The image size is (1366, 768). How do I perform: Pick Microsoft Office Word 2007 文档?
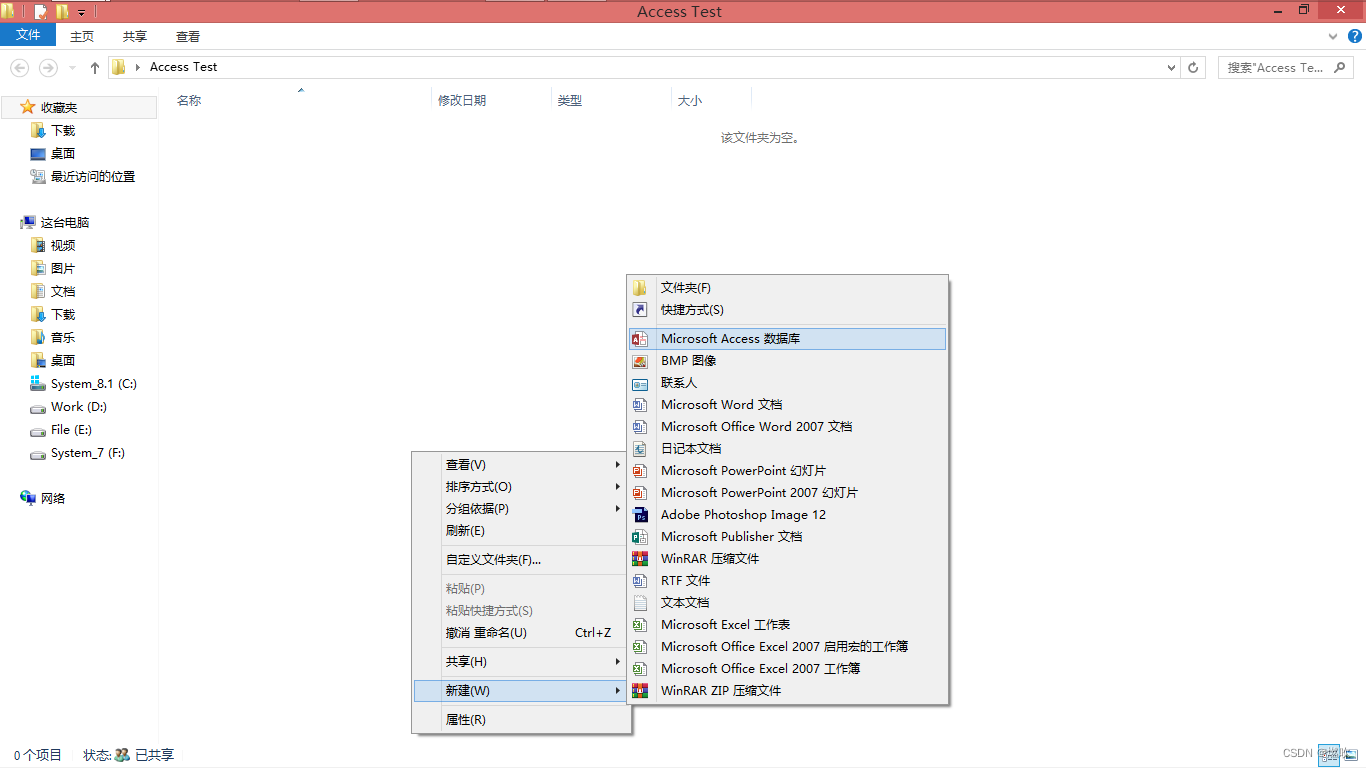[x=787, y=427]
